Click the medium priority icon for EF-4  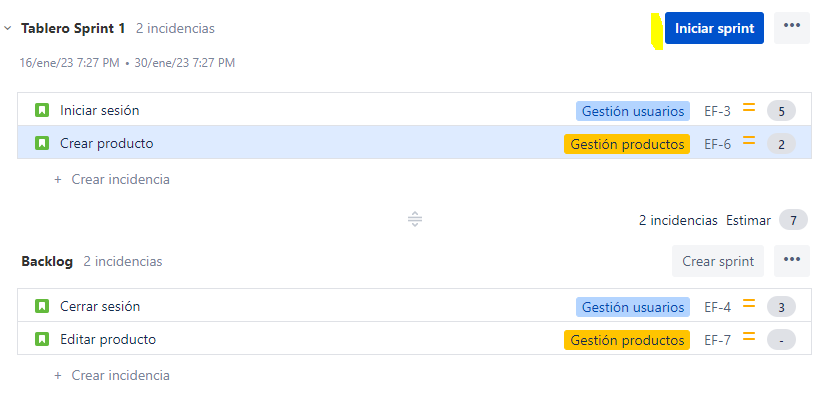pos(748,303)
